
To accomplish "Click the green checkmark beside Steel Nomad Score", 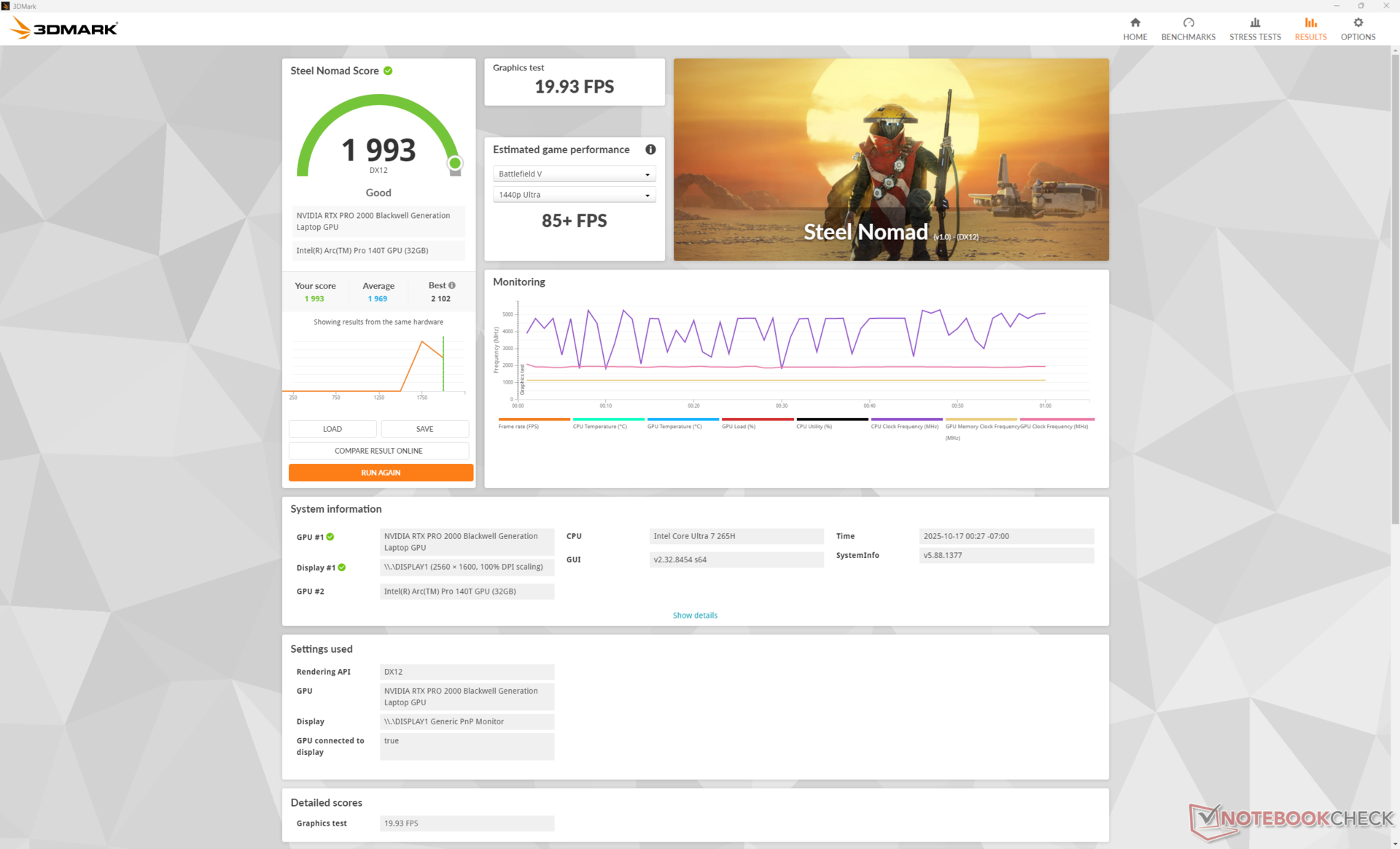I will click(388, 71).
